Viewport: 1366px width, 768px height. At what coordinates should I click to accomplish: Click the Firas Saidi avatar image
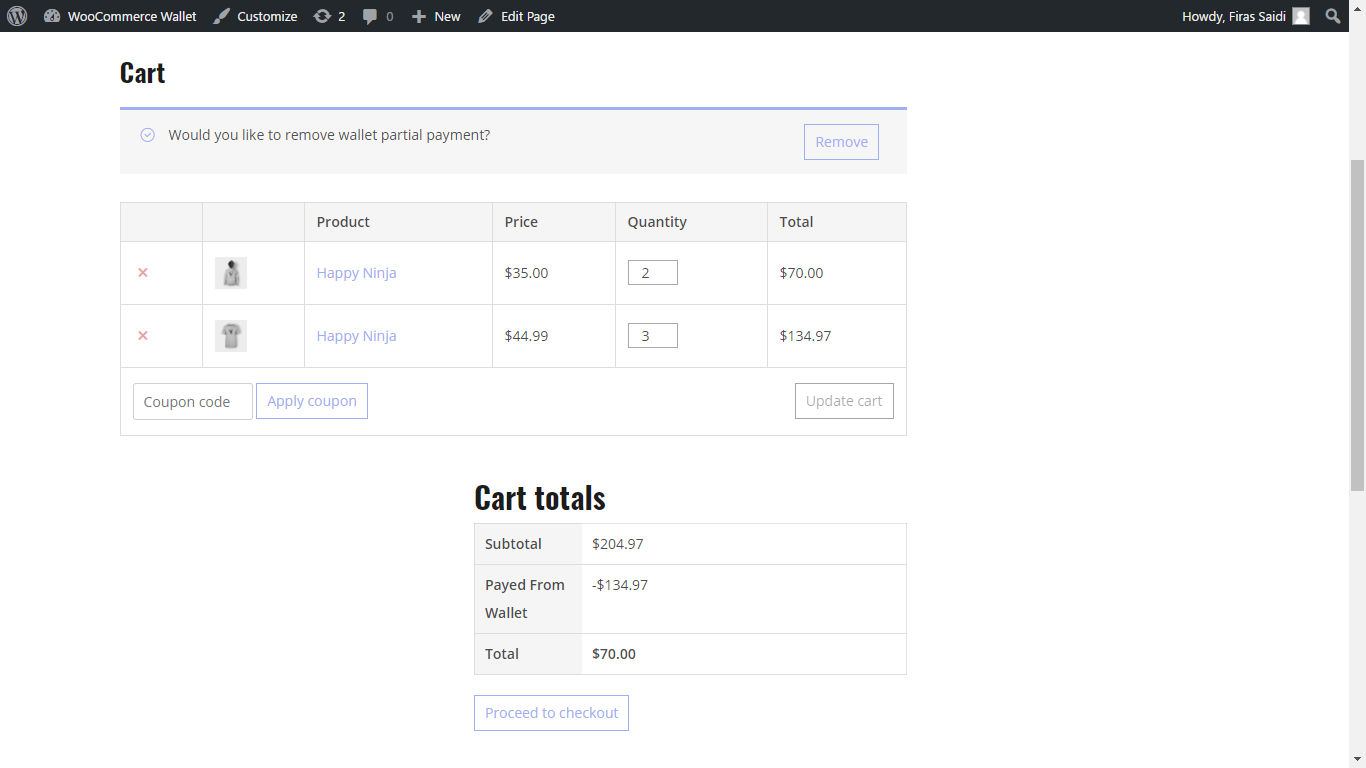(x=1300, y=16)
